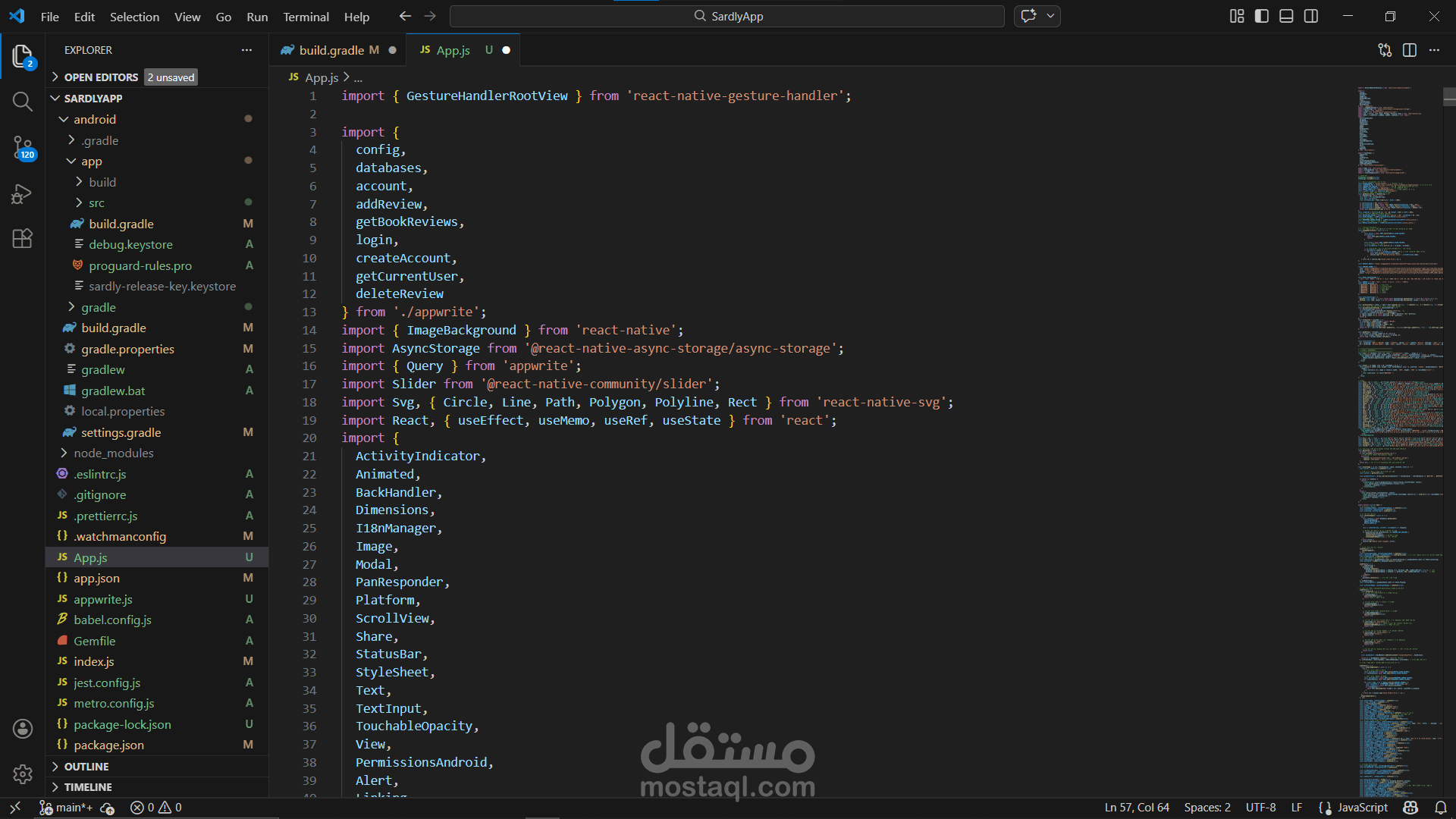
Task: Open the Terminal menu
Action: coord(306,17)
